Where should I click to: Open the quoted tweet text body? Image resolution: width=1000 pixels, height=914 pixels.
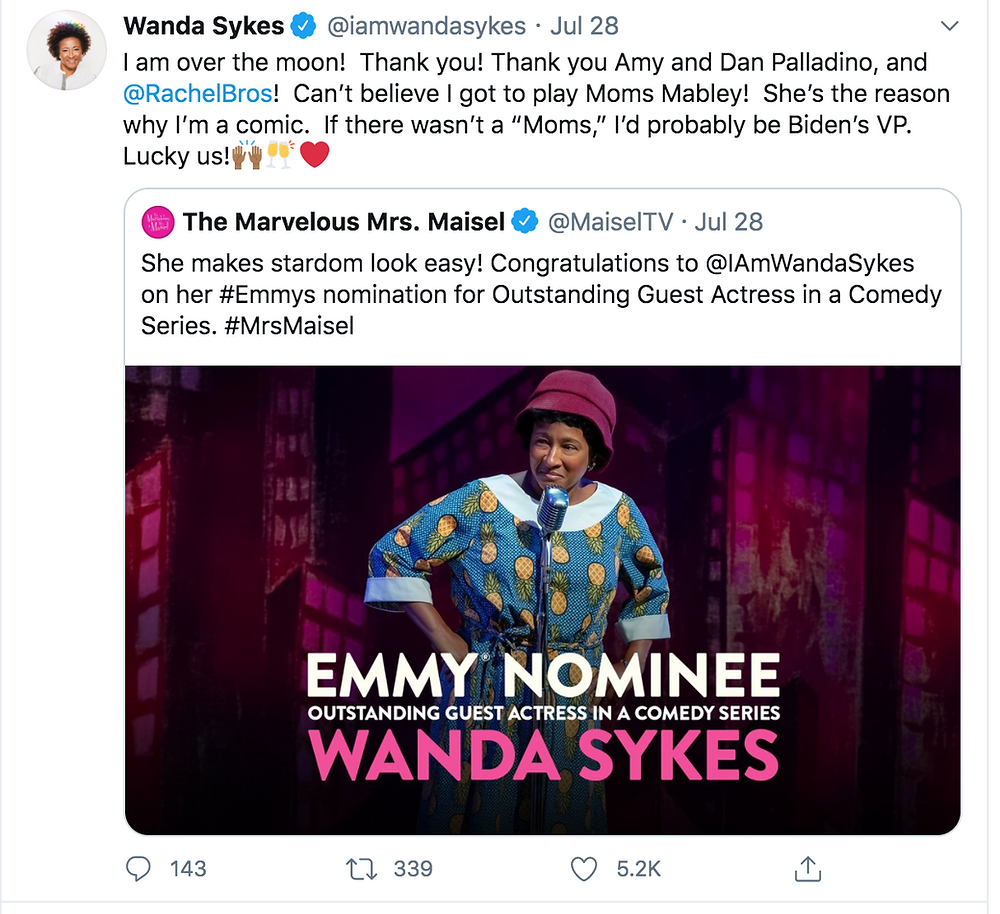541,295
